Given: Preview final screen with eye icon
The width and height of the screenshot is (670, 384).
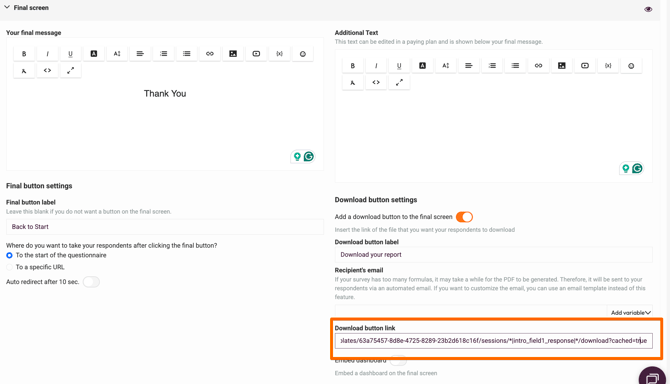Looking at the screenshot, I should point(648,9).
